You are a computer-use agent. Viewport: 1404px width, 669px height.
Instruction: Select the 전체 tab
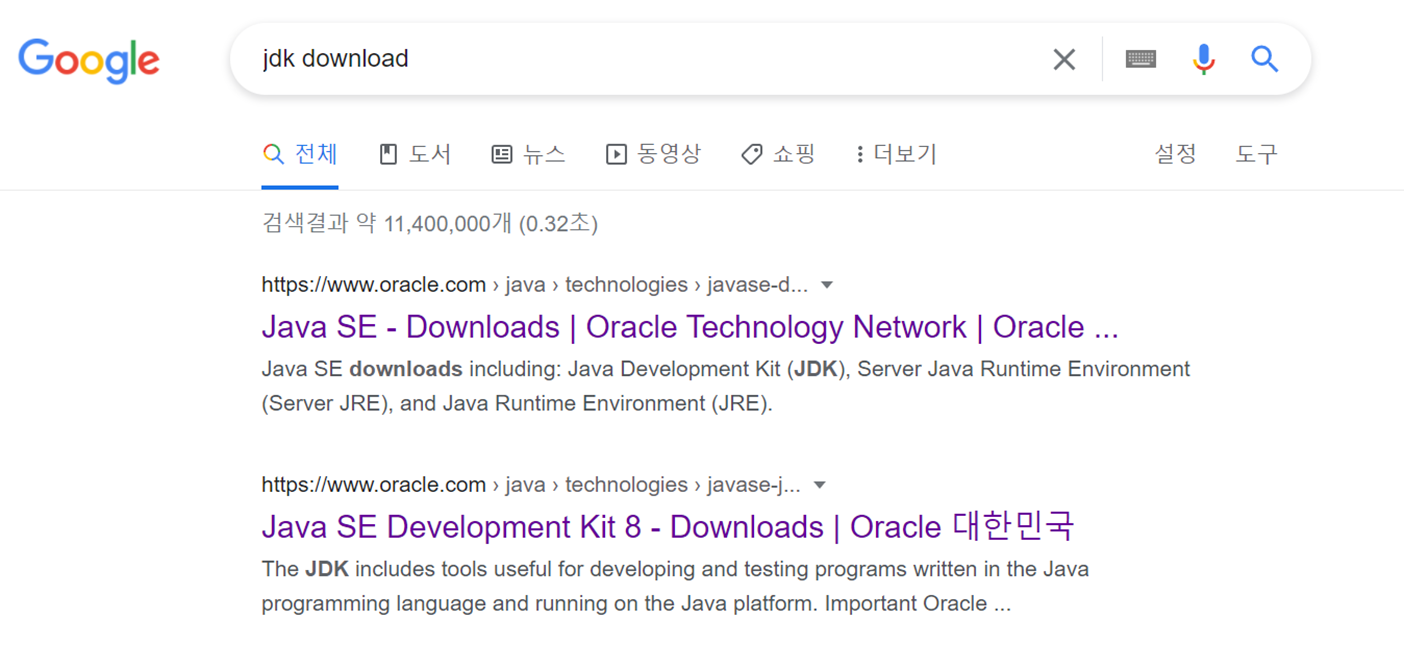[x=300, y=154]
